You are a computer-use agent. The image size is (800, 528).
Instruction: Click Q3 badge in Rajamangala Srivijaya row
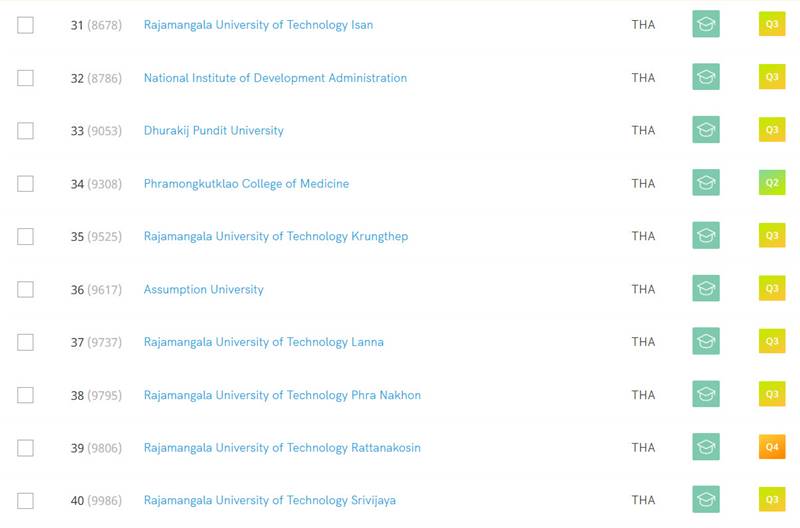click(x=772, y=500)
